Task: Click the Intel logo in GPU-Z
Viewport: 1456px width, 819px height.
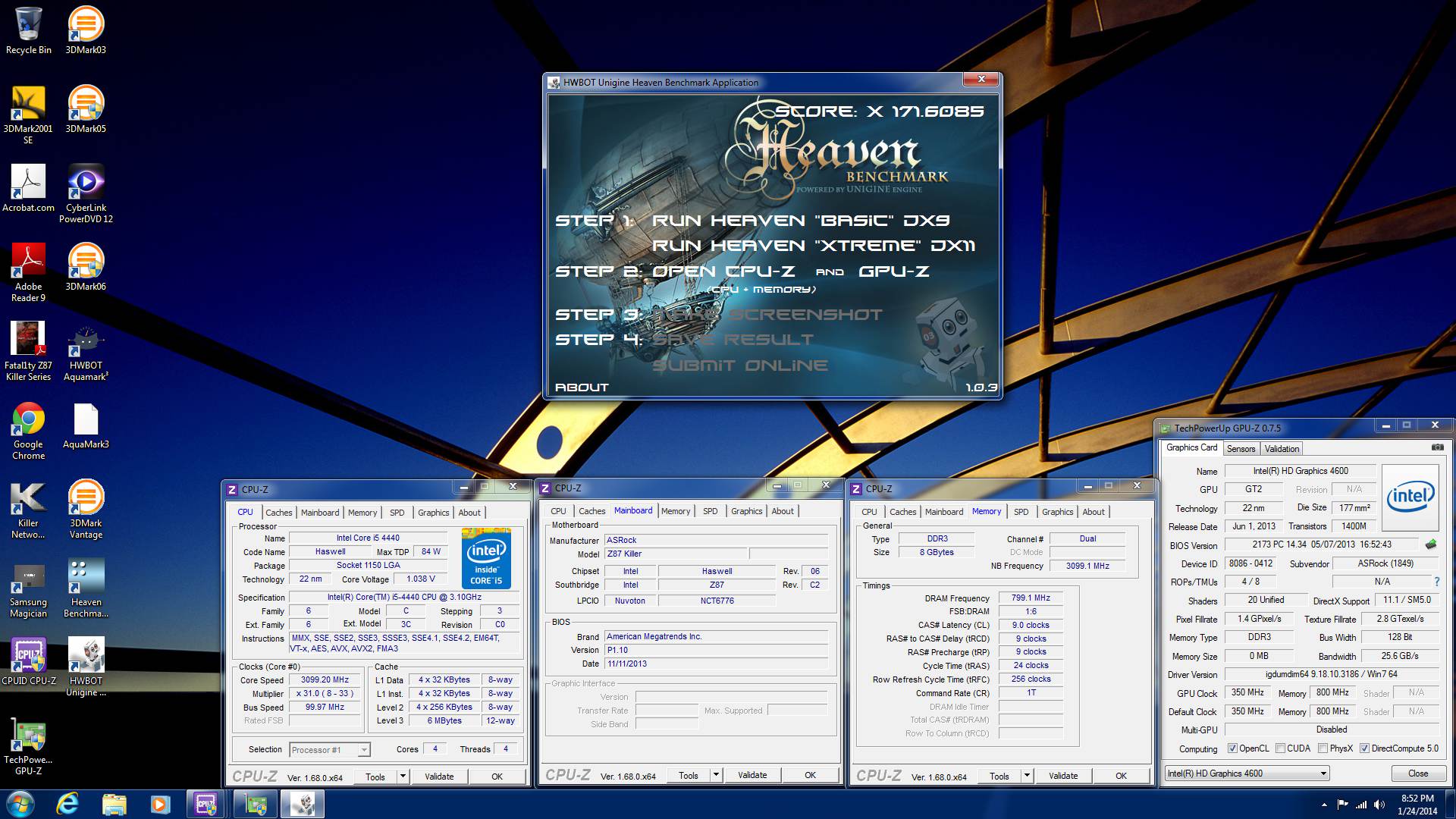Action: (x=1410, y=497)
